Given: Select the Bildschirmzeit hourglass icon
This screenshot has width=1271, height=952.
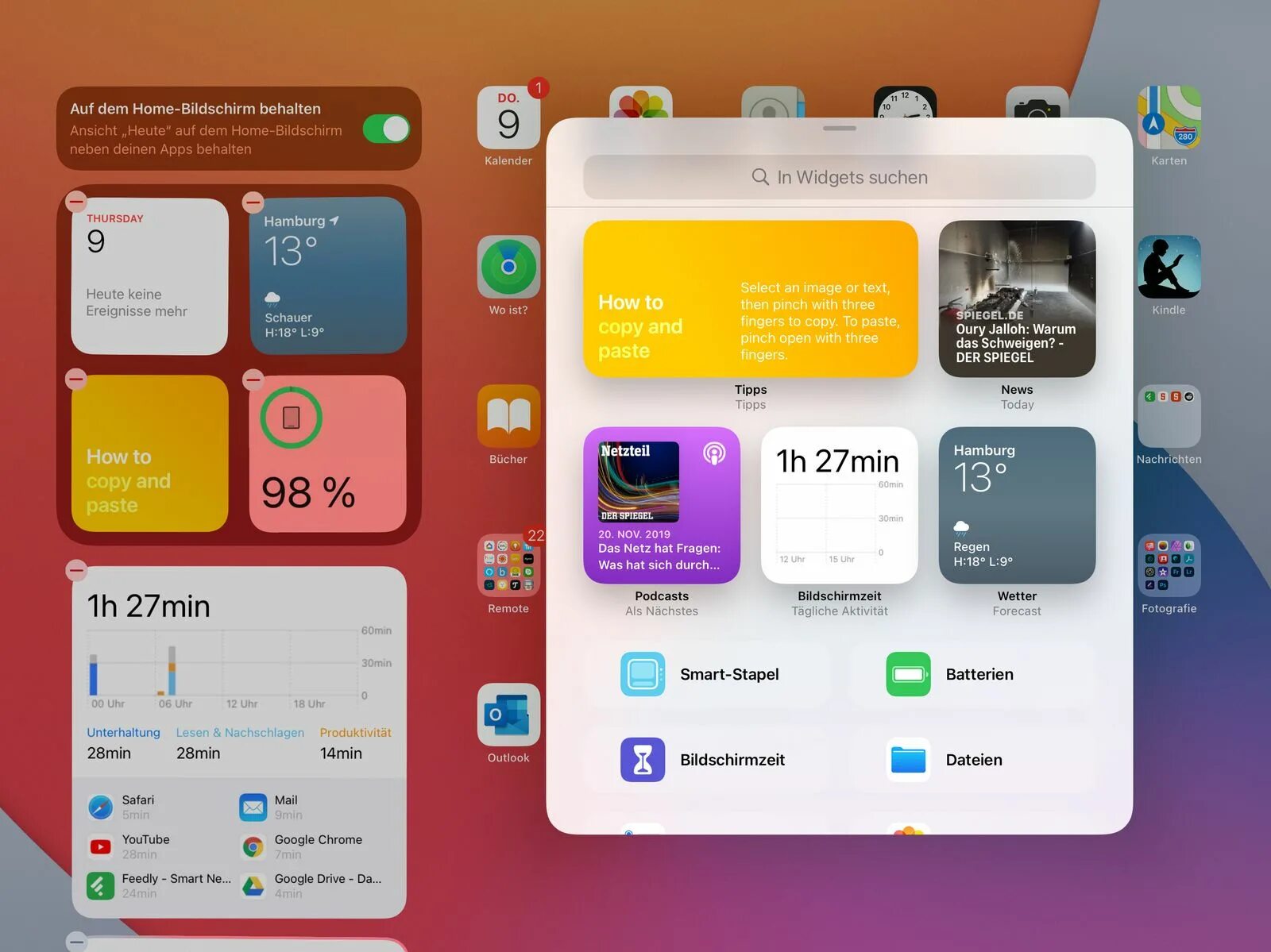Looking at the screenshot, I should tap(643, 760).
